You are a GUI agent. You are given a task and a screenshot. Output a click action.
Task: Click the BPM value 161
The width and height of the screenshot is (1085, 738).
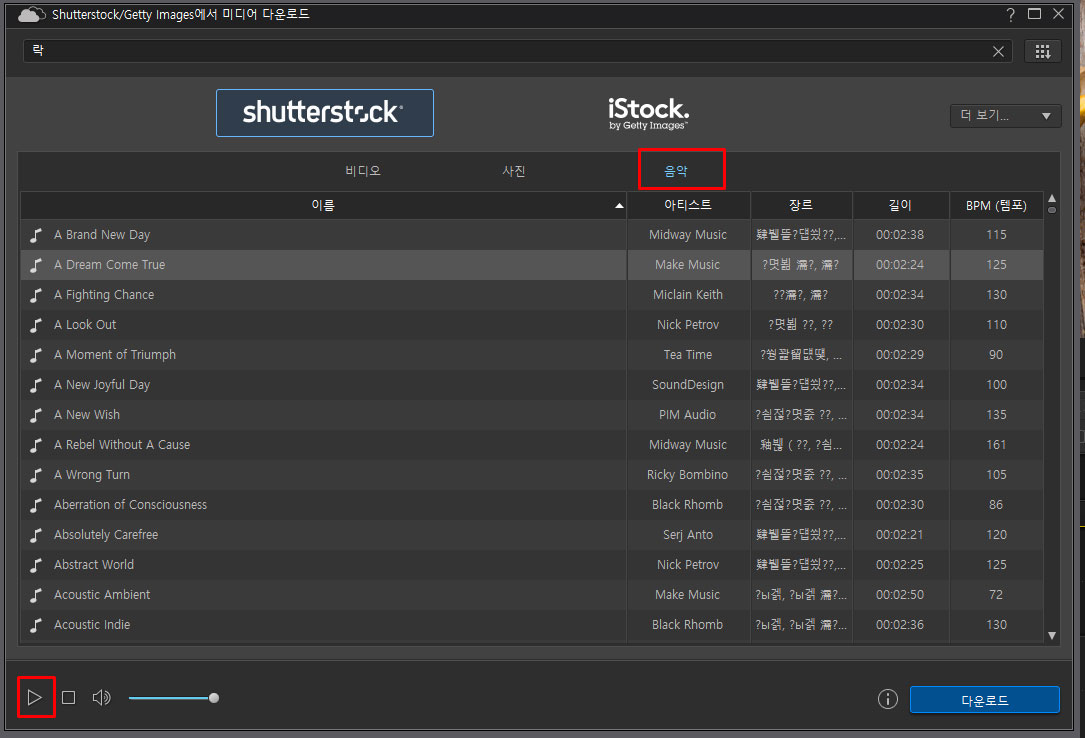(x=996, y=445)
